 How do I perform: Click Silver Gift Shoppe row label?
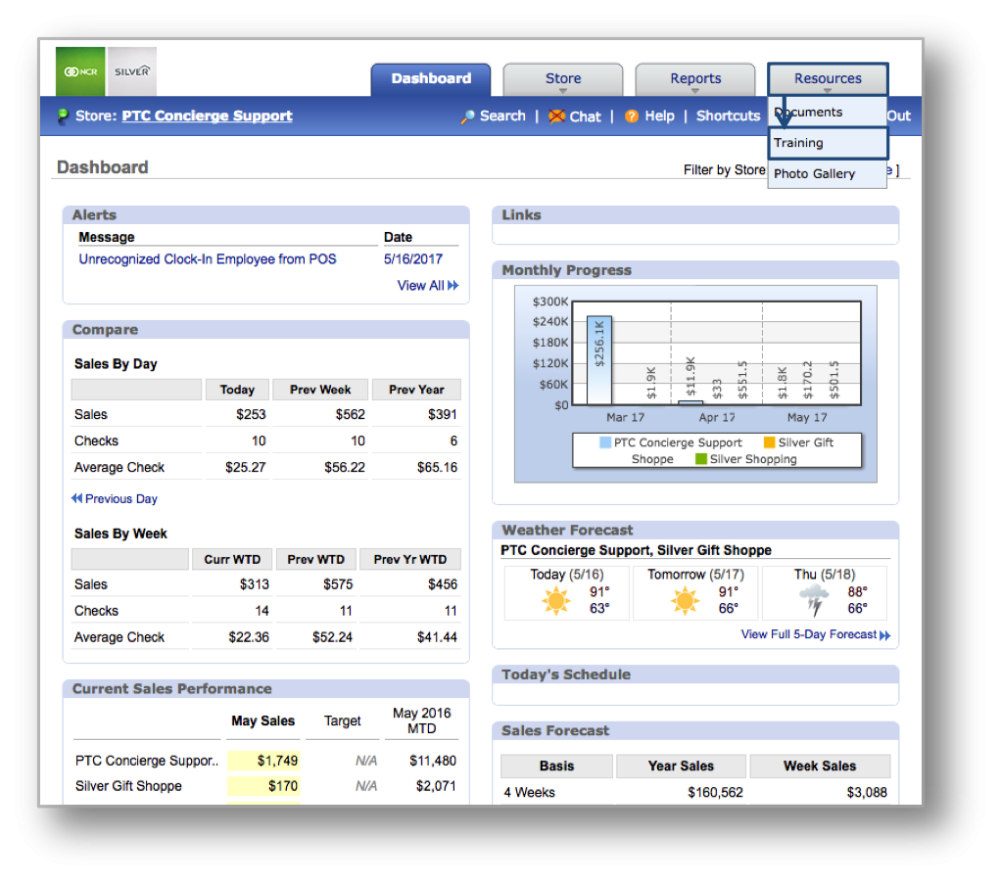[128, 786]
